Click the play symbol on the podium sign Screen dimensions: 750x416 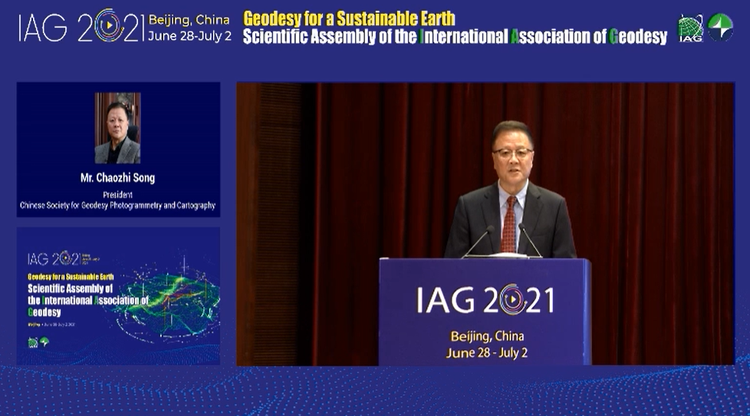[511, 300]
